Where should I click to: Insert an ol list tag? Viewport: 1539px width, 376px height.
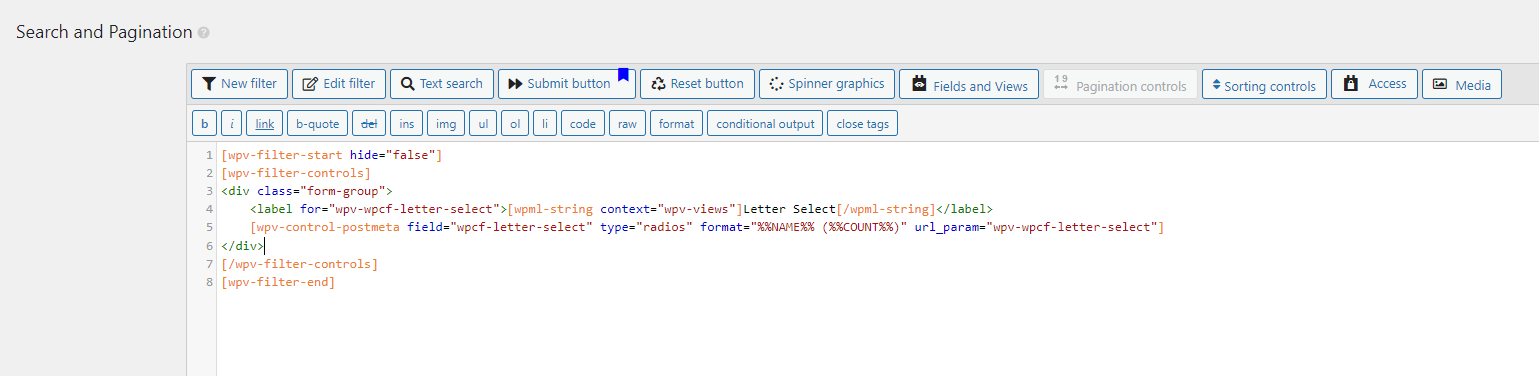pyautogui.click(x=515, y=123)
